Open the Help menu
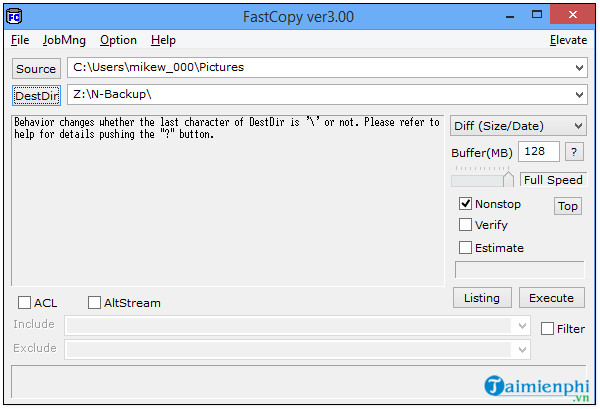Screen dimensions: 600x409 tap(163, 40)
